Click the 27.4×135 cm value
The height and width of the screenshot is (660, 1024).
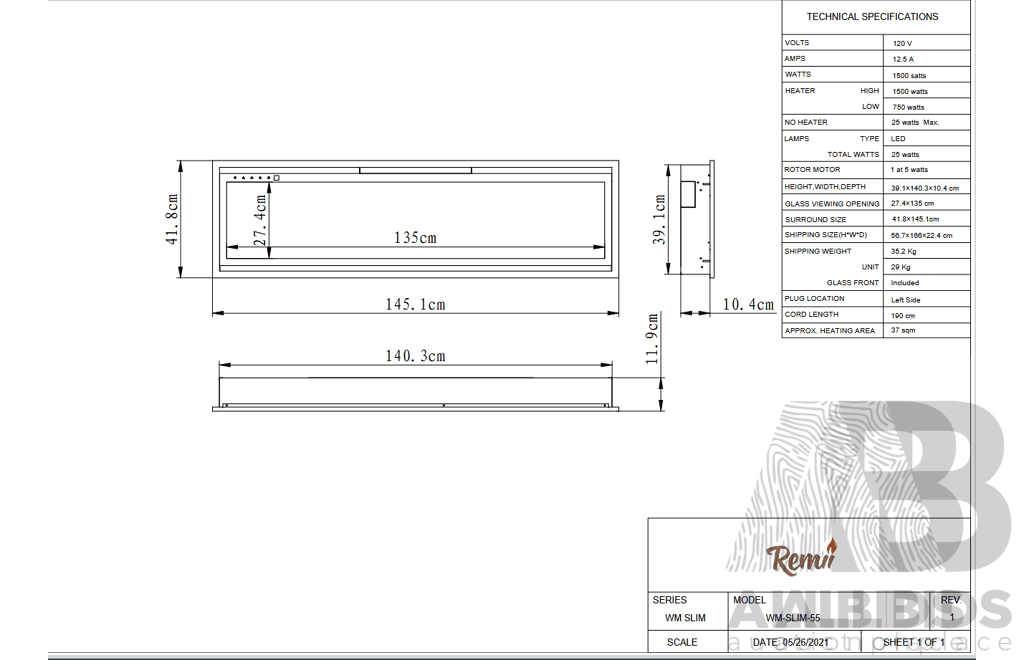pyautogui.click(x=912, y=203)
